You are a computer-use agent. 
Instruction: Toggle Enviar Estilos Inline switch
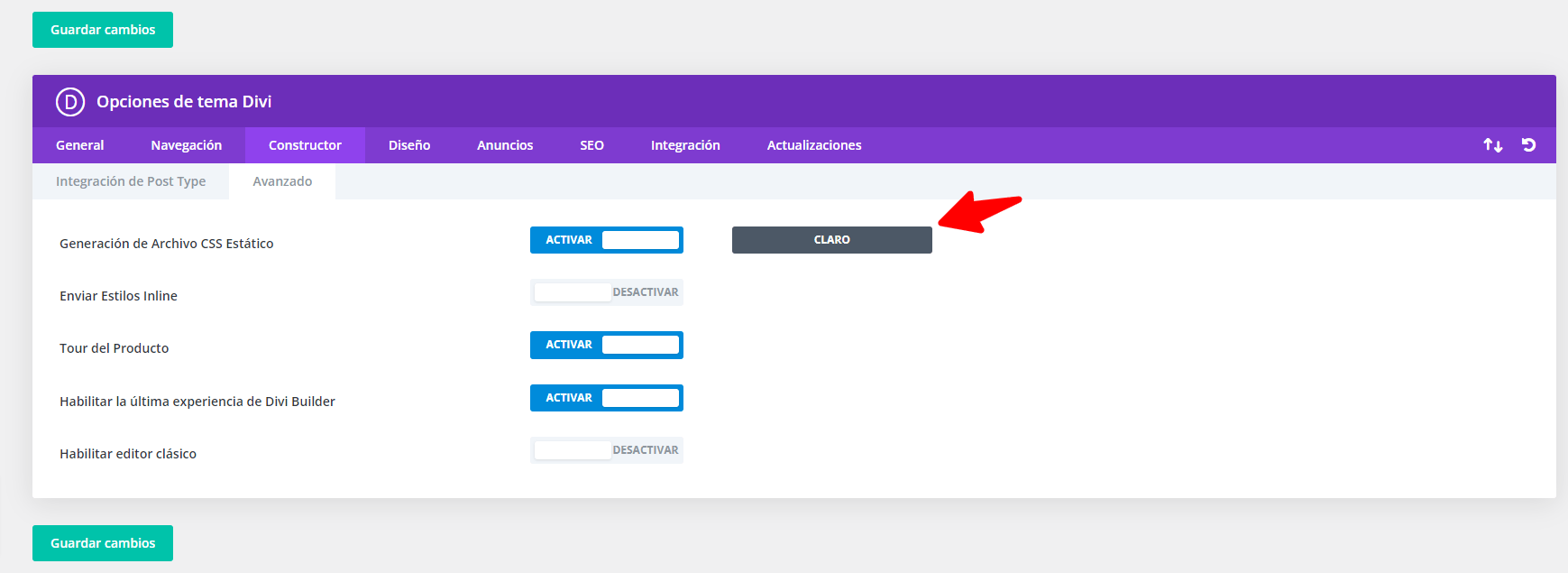tap(607, 292)
